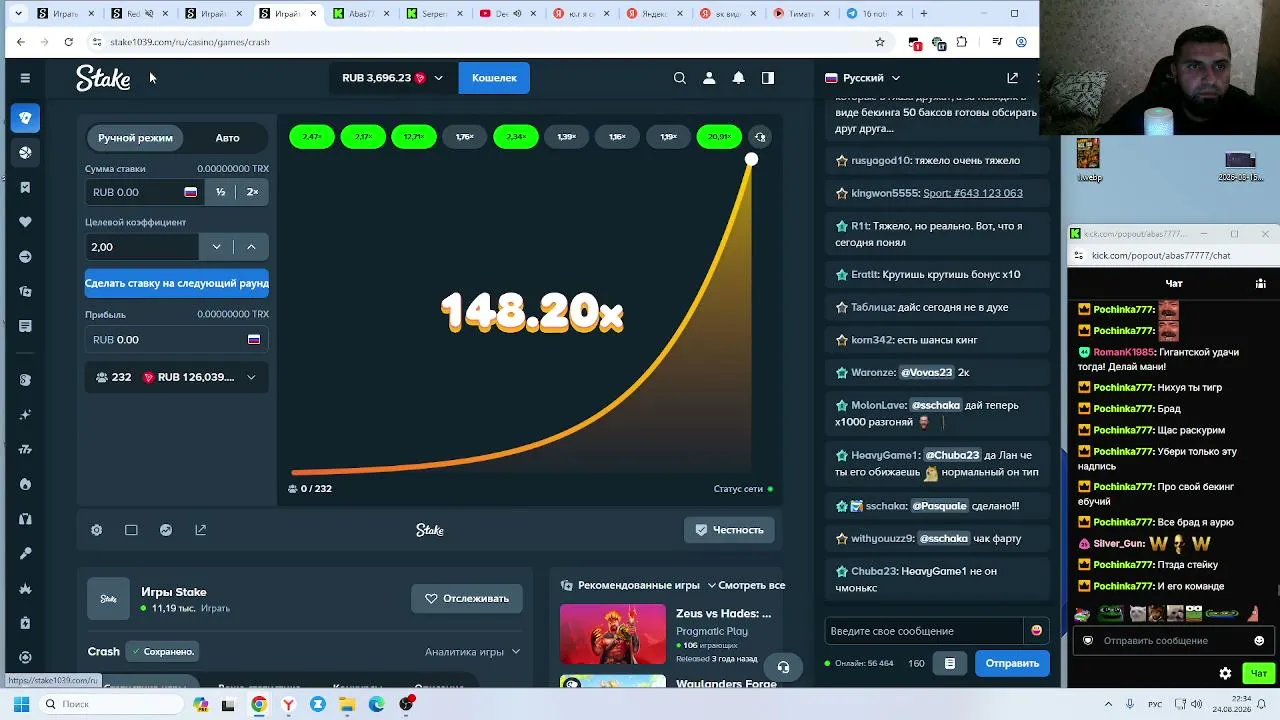Expand the 232 players bets list

176,377
